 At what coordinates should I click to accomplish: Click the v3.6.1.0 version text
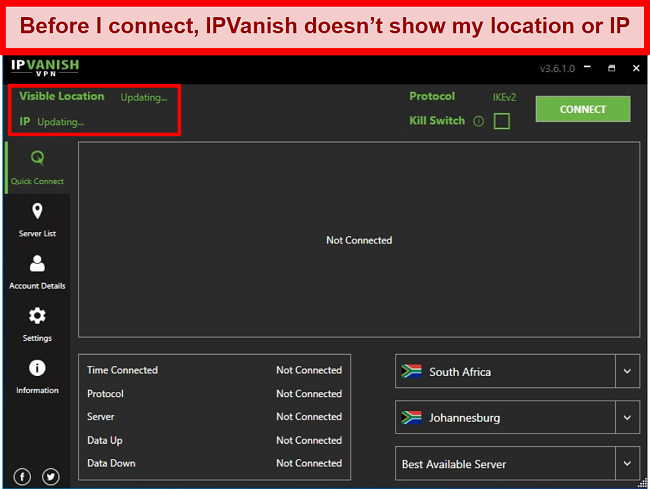[x=557, y=68]
